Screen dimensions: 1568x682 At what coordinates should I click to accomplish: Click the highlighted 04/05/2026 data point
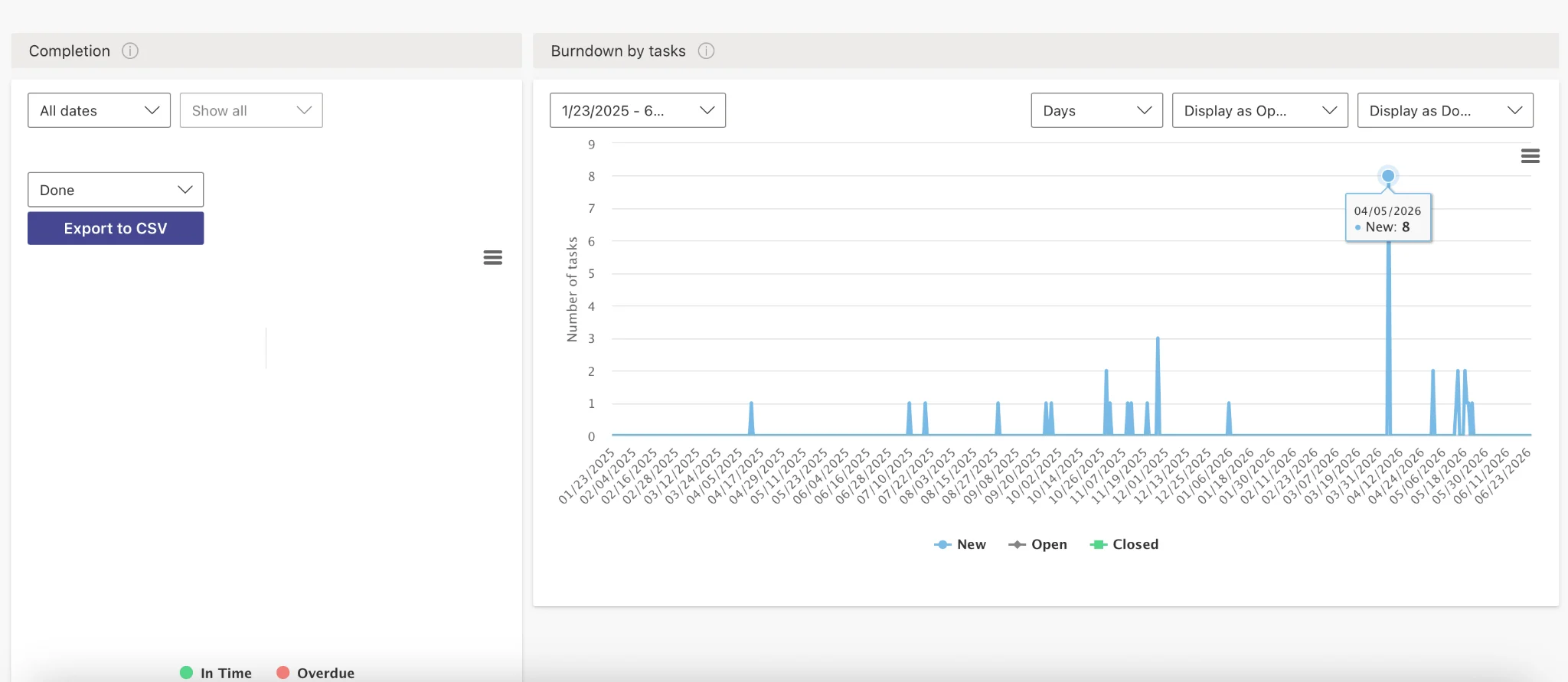(x=1388, y=176)
